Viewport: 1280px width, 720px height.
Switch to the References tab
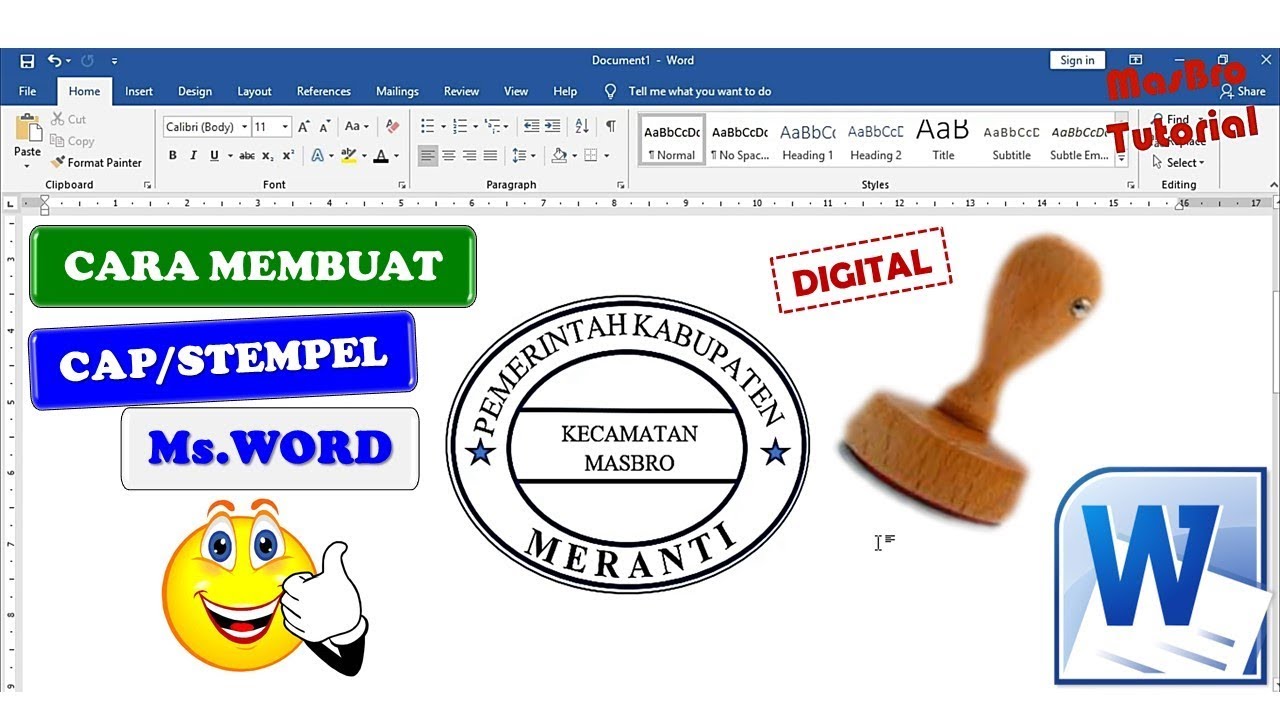[324, 91]
